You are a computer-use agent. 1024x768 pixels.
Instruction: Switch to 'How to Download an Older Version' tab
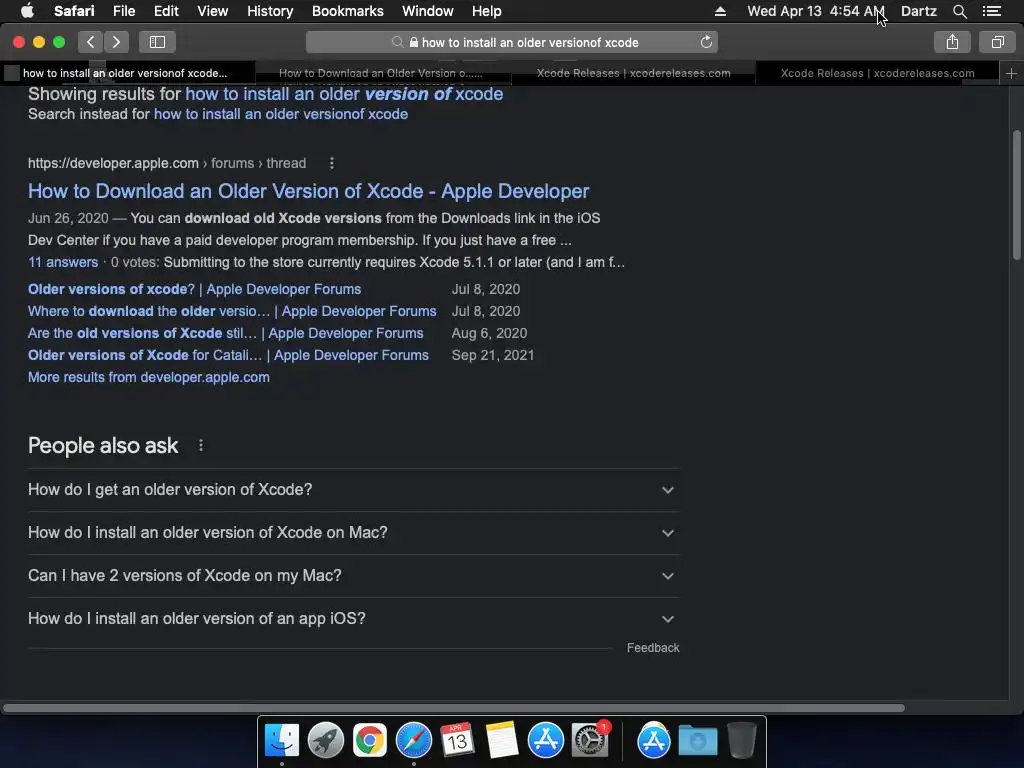[x=383, y=73]
